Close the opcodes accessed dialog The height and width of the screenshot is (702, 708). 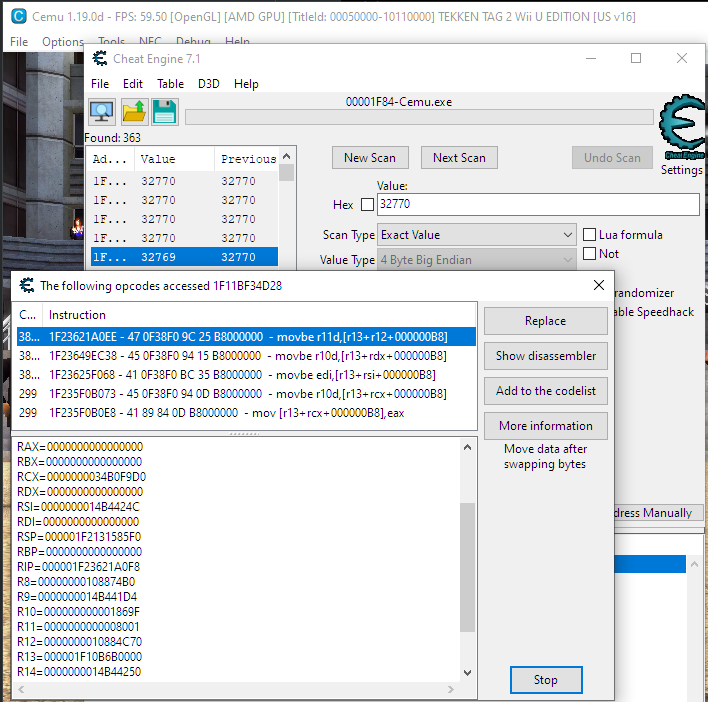(x=599, y=285)
